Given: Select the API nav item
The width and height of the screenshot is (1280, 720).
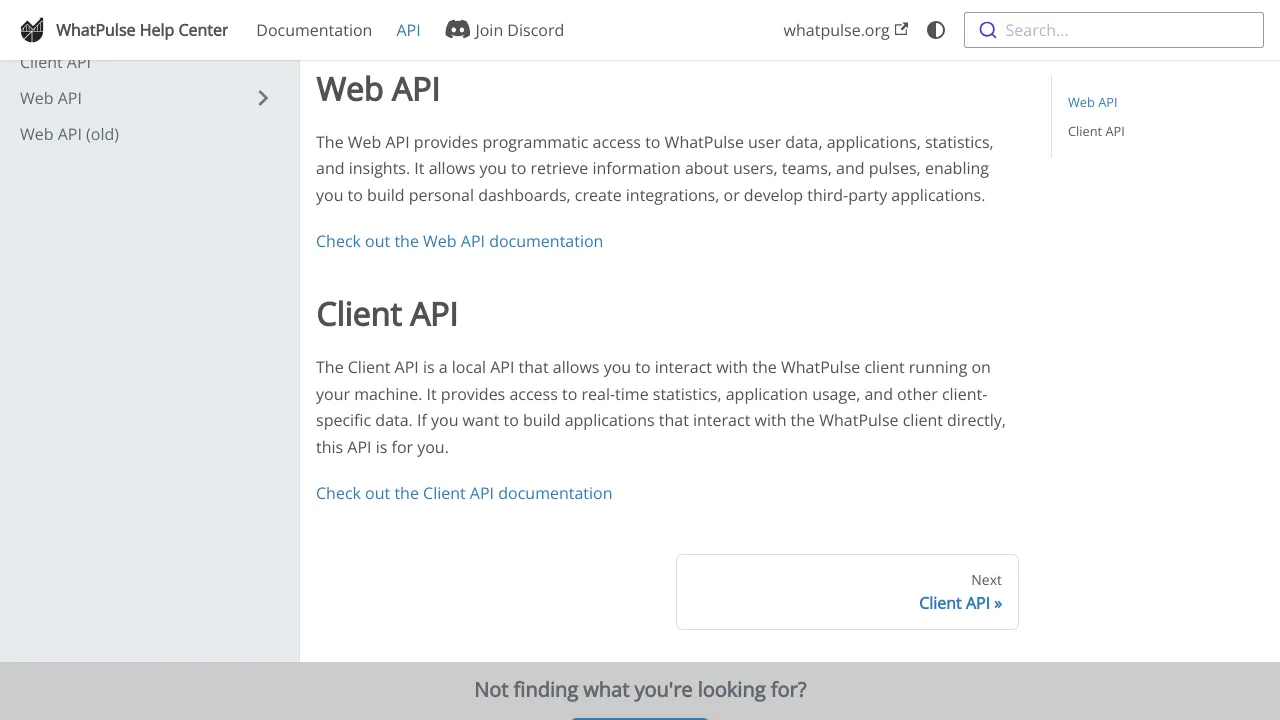Looking at the screenshot, I should pyautogui.click(x=408, y=30).
